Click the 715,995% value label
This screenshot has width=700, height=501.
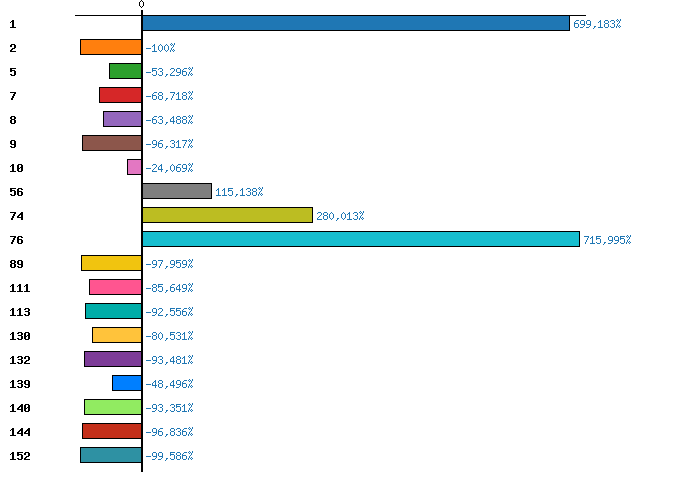(607, 240)
